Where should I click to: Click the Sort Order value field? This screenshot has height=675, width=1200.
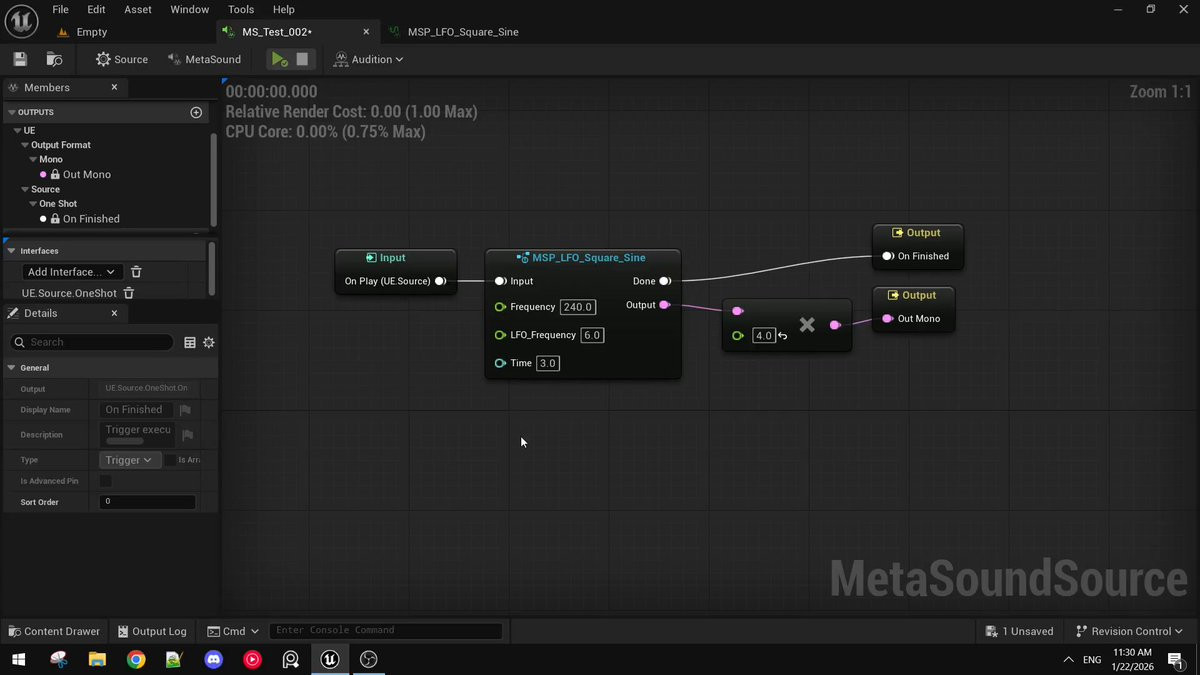tap(147, 502)
